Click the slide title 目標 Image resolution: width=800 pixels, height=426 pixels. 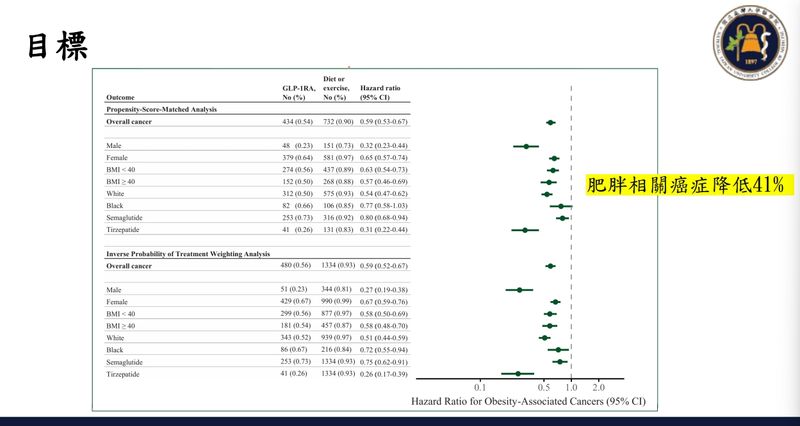58,46
